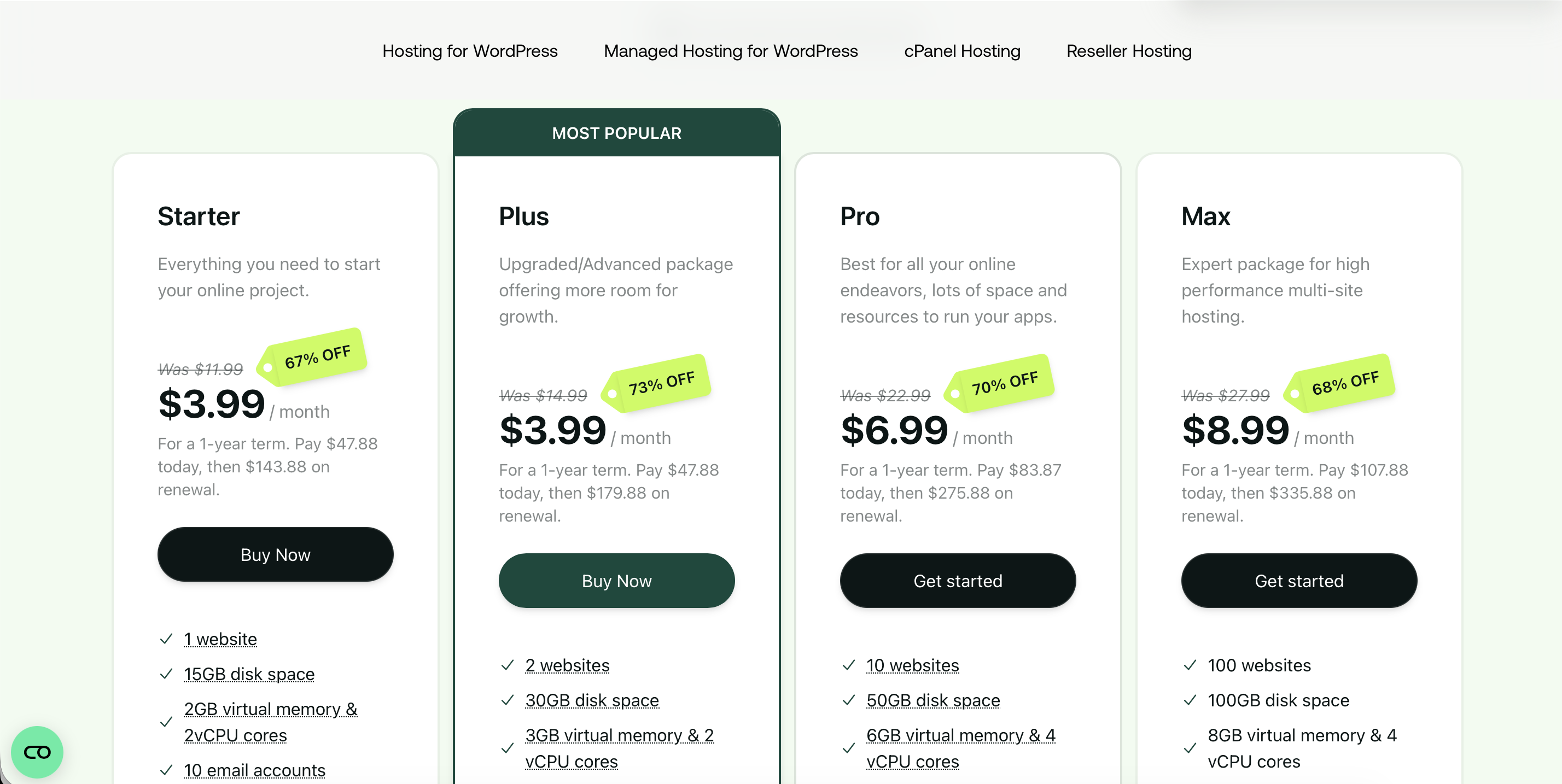
Task: Click the MOST POPULAR banner
Action: pyautogui.click(x=617, y=133)
